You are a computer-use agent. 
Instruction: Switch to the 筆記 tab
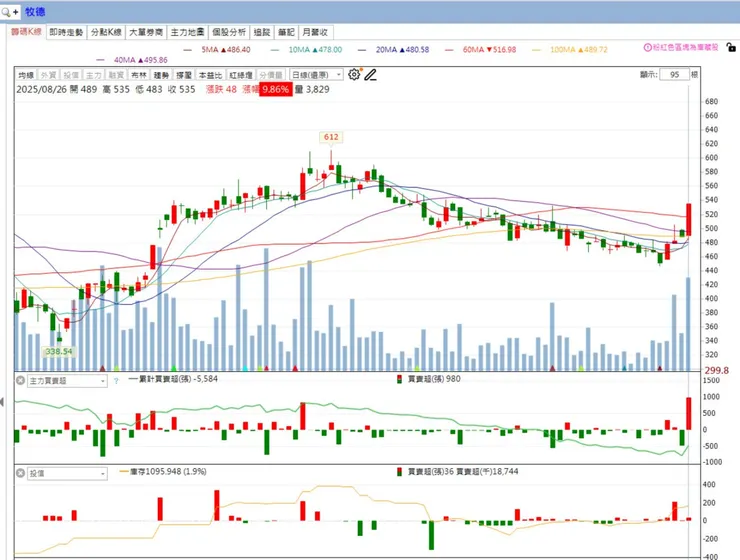(x=286, y=32)
